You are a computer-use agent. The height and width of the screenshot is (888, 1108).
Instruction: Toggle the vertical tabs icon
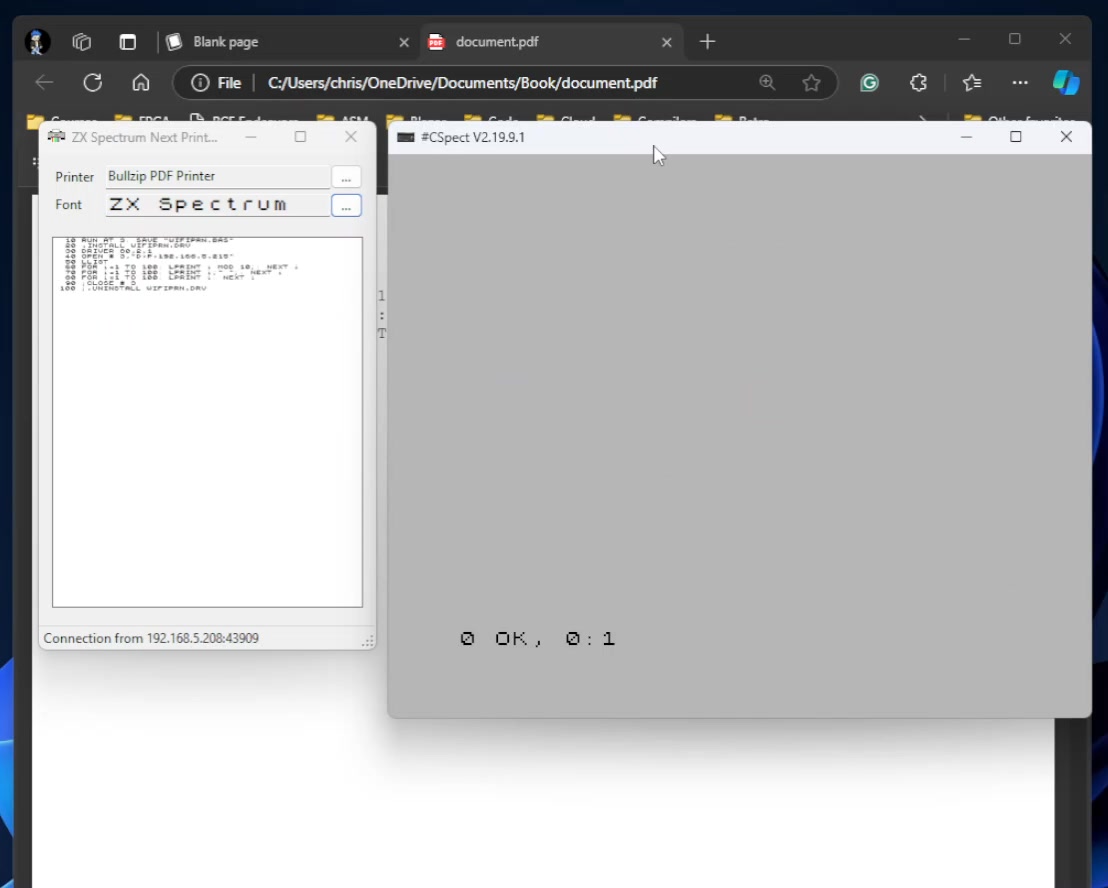coord(128,42)
